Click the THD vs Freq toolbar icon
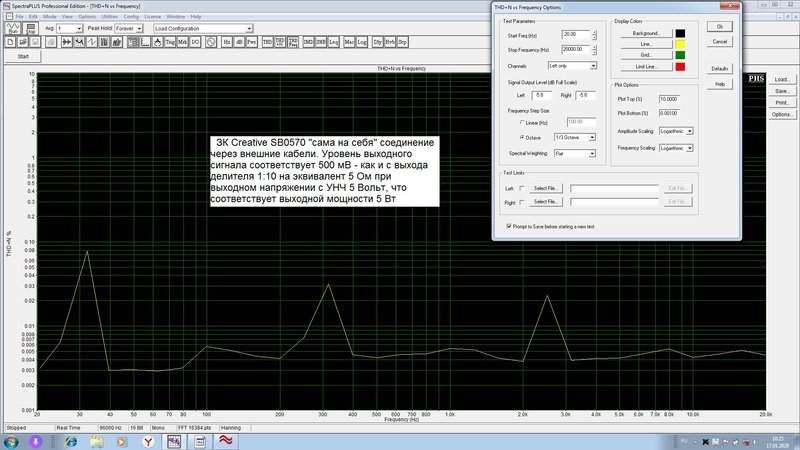This screenshot has height=450, width=800. pos(293,42)
